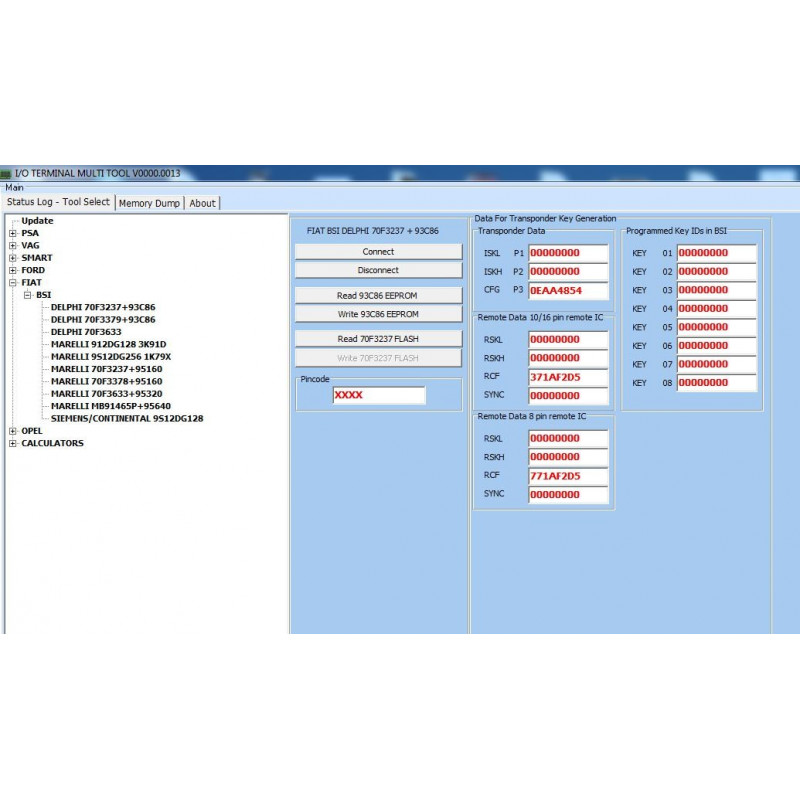Write the 93C86 EEPROM

tap(377, 313)
